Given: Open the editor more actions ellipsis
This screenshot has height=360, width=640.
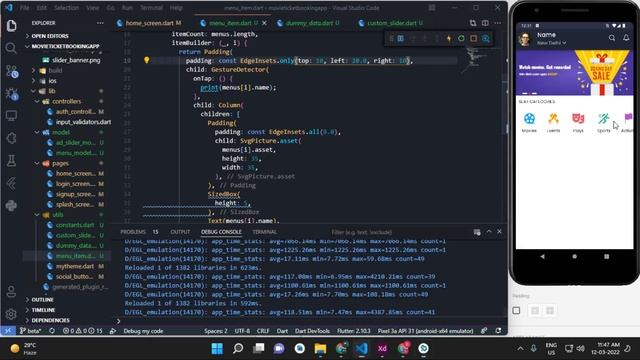Looking at the screenshot, I should click(x=498, y=23).
